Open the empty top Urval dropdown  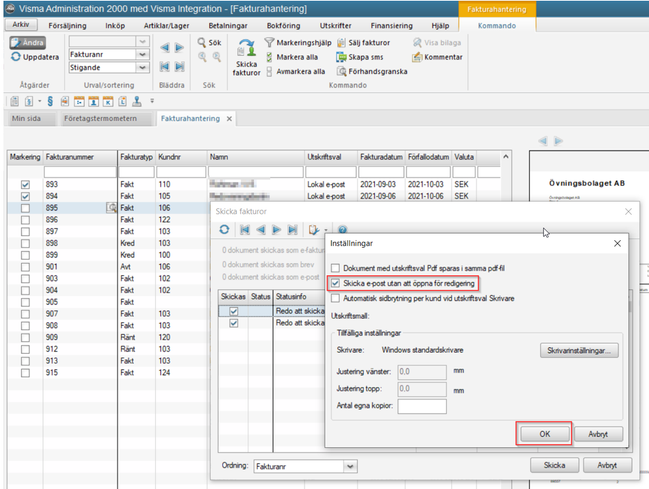[142, 41]
